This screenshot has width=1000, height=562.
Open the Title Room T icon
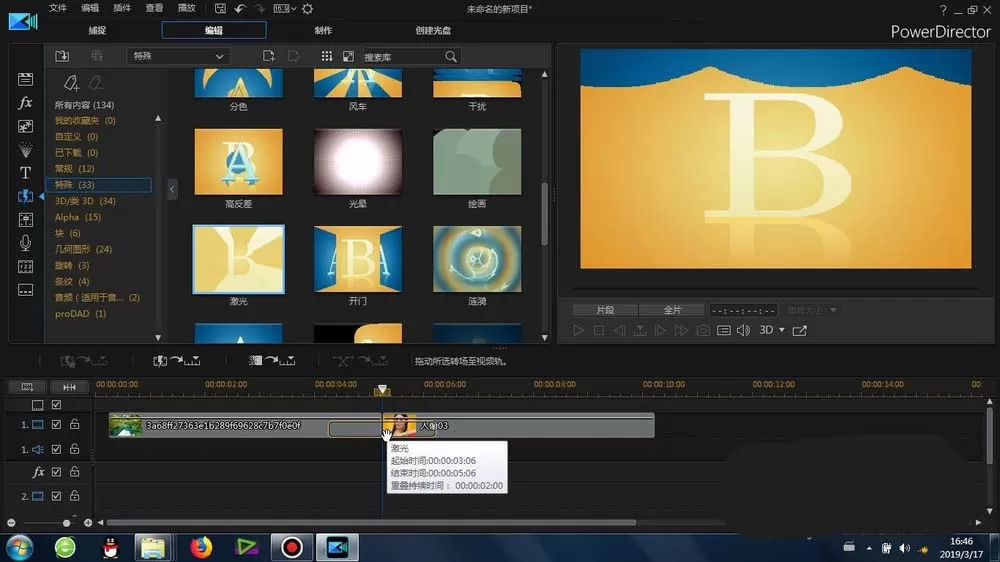click(25, 173)
